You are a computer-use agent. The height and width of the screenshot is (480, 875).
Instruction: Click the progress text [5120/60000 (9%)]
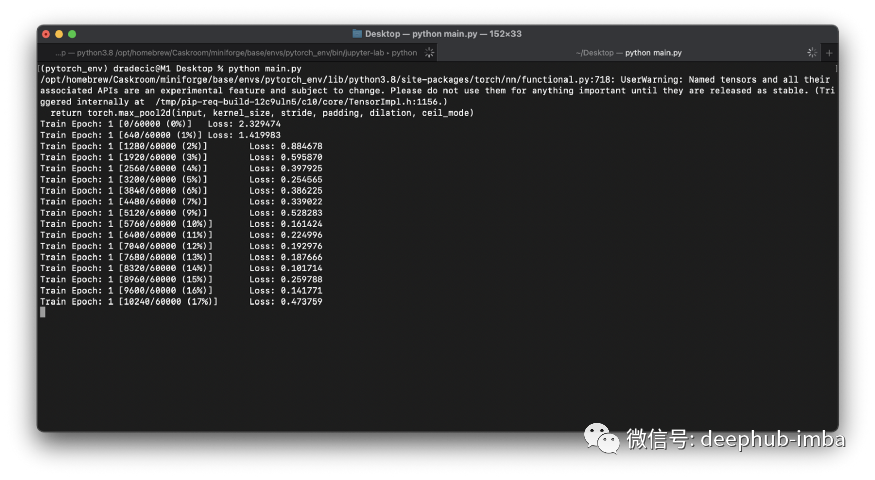coord(163,213)
